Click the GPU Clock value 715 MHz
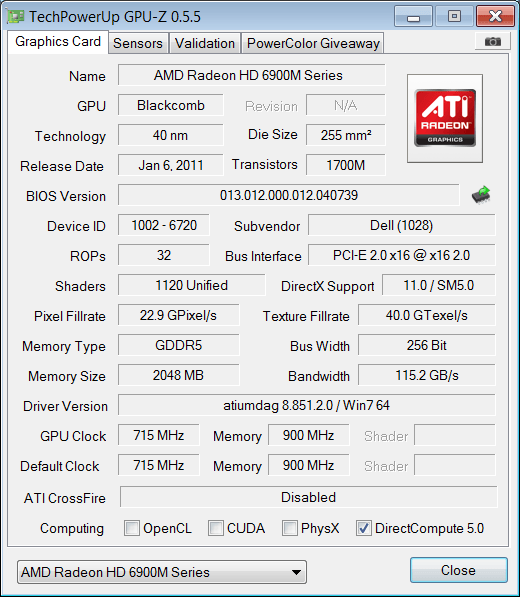520x597 pixels. coord(158,435)
